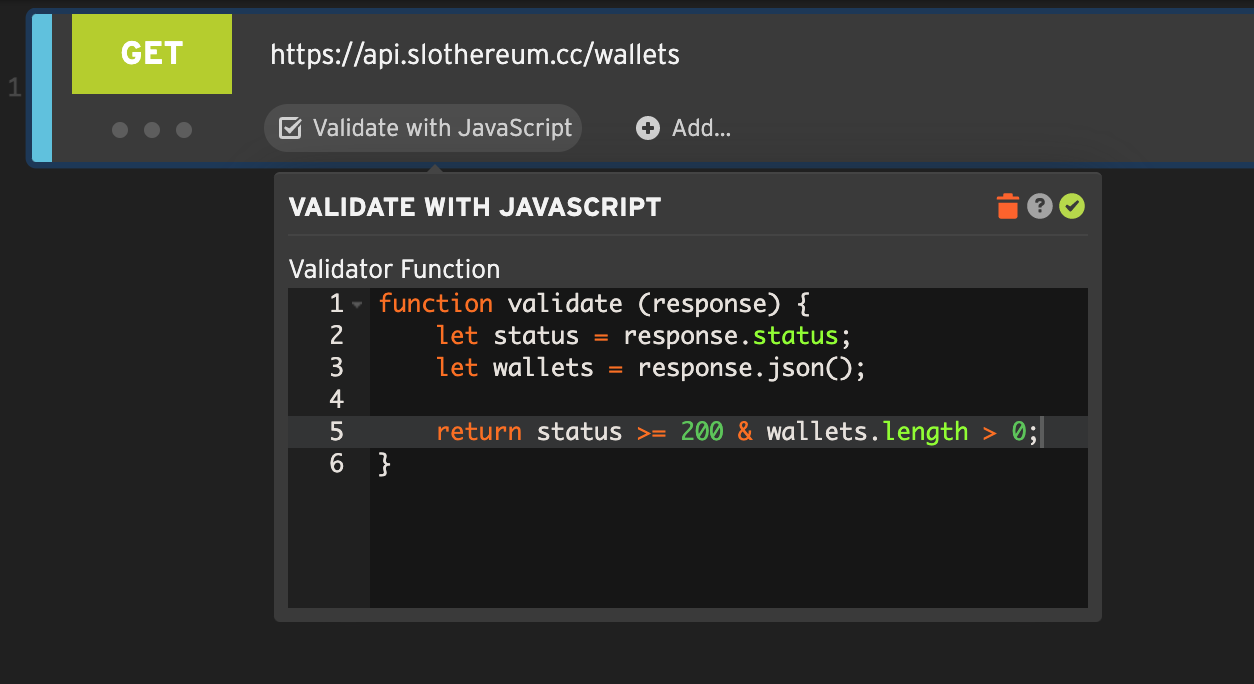Open help for Validate with JavaScript
The height and width of the screenshot is (684, 1254).
pyautogui.click(x=1040, y=207)
